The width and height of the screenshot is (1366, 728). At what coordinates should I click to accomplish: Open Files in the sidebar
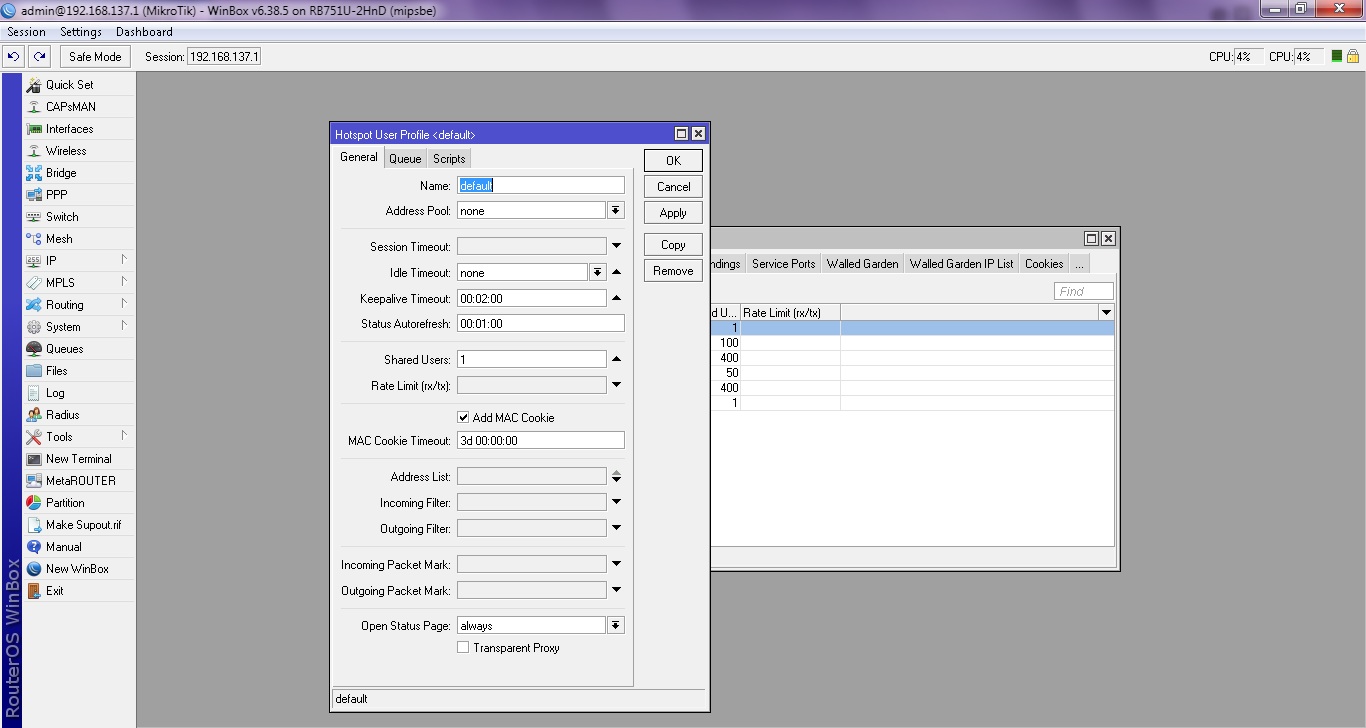point(78,371)
